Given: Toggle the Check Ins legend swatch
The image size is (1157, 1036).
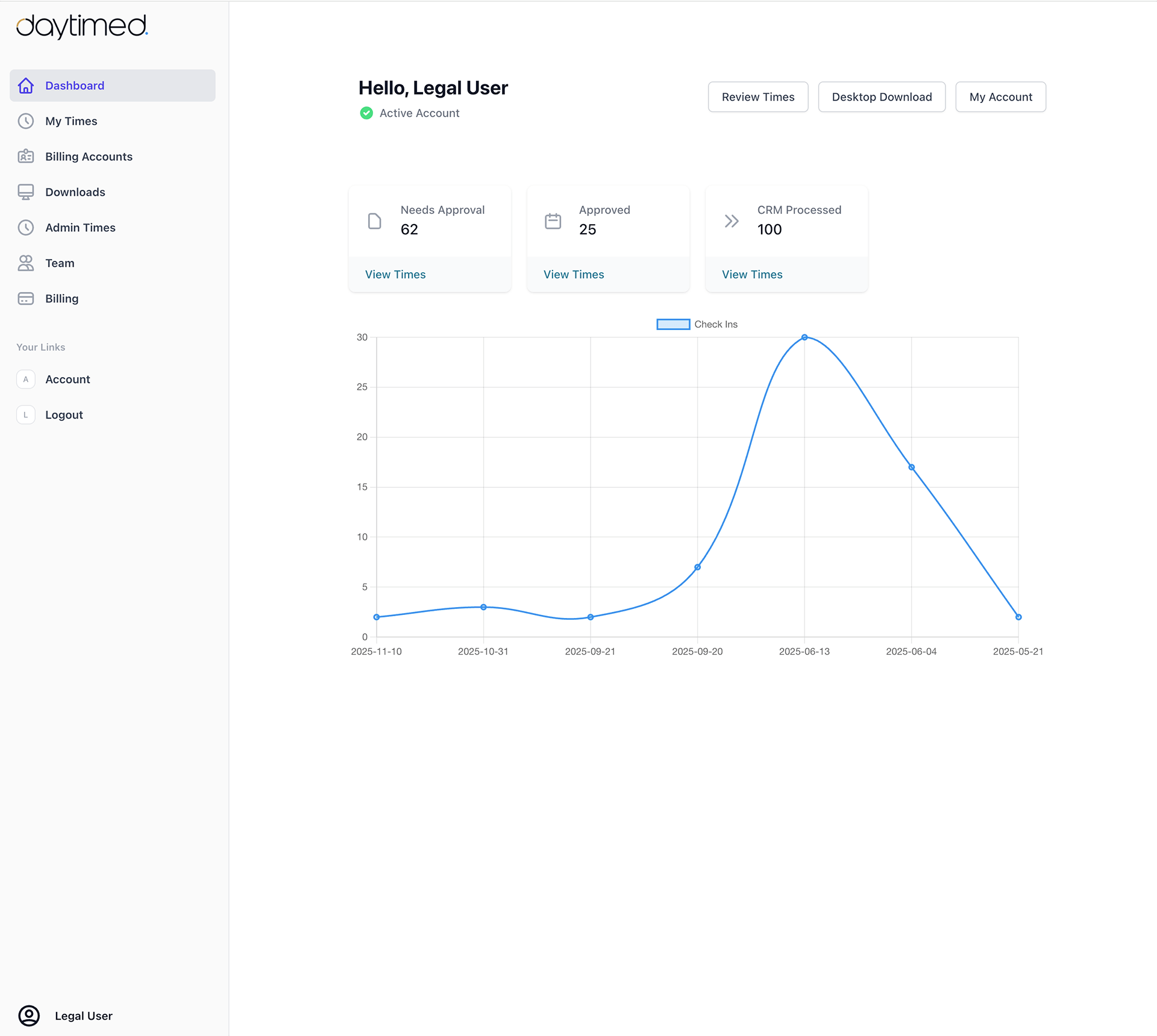Looking at the screenshot, I should (673, 324).
